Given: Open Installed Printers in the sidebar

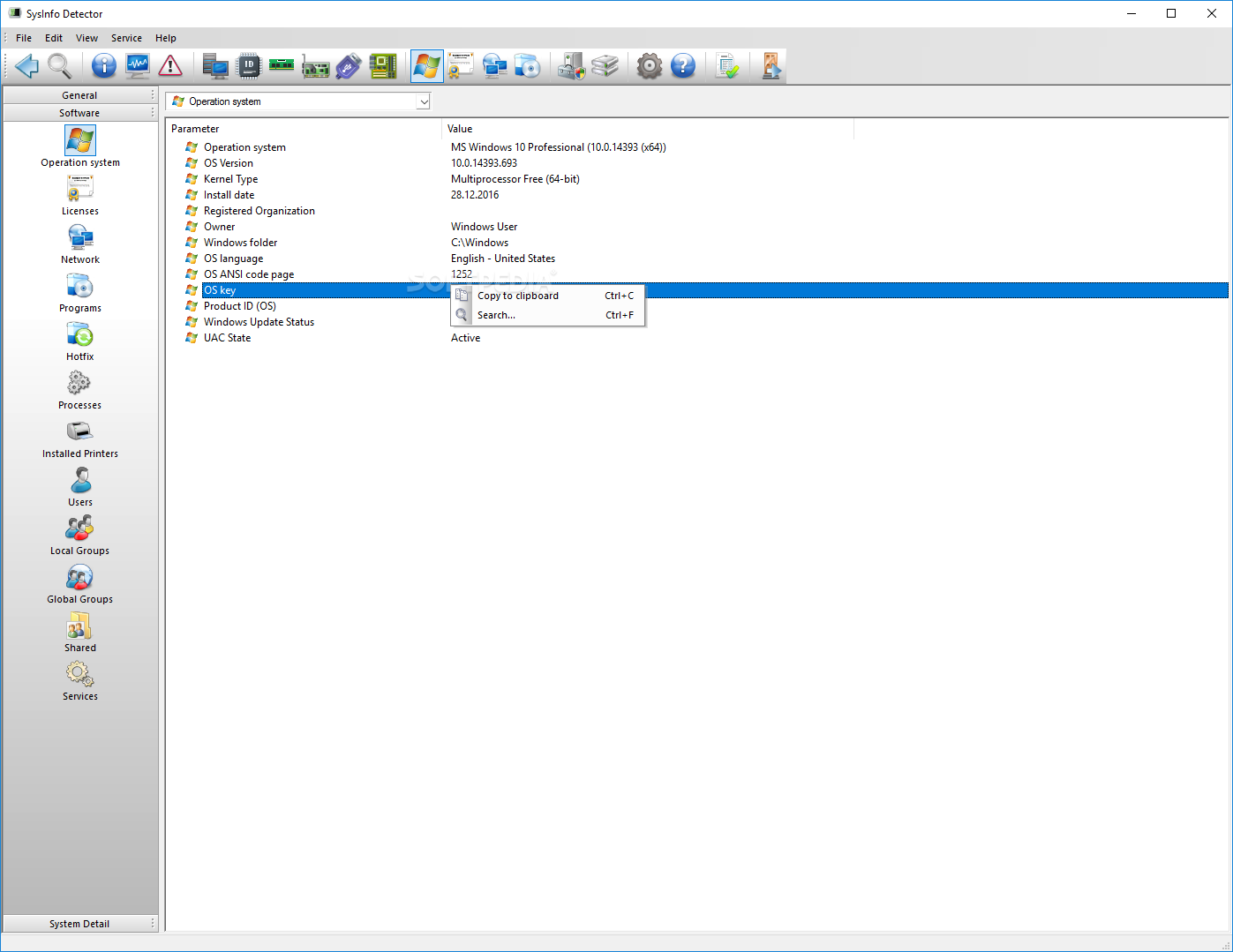Looking at the screenshot, I should pyautogui.click(x=80, y=438).
